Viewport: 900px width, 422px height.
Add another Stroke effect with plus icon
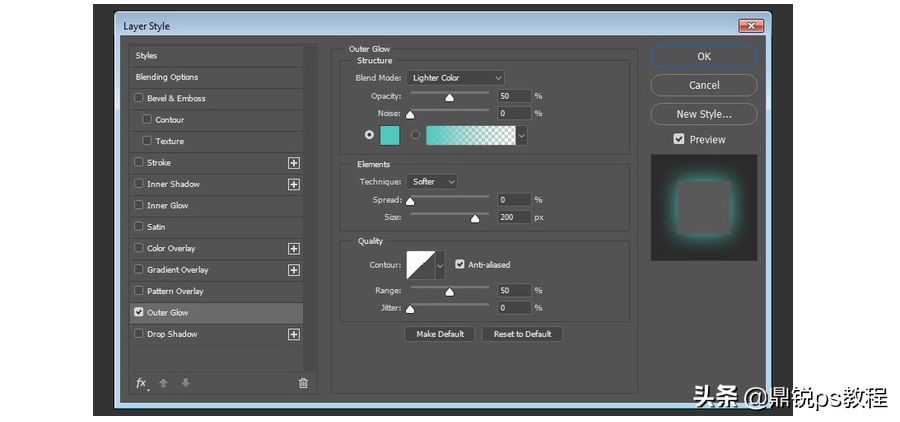tap(294, 163)
